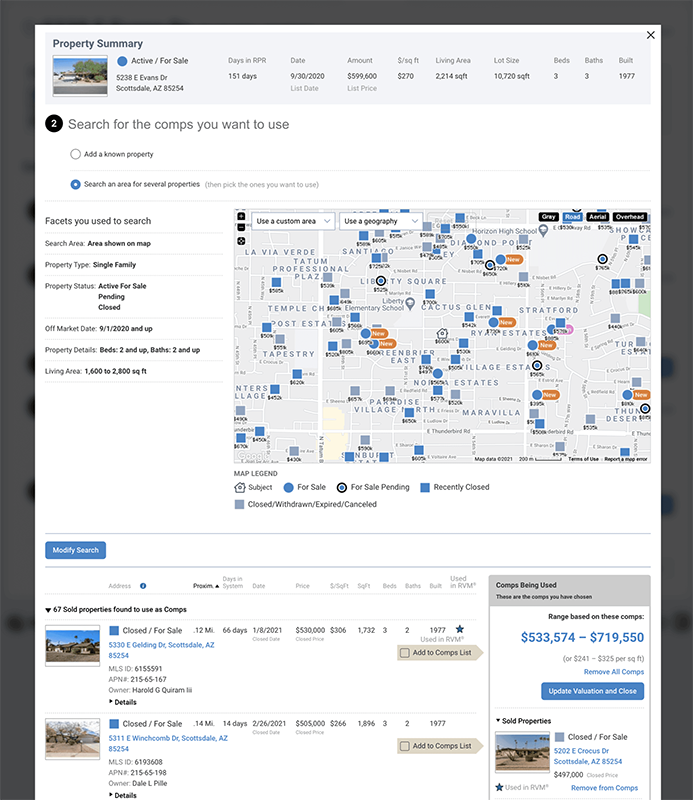
Task: Open the 5311 E Winchcomb Dr address link
Action: 168,743
